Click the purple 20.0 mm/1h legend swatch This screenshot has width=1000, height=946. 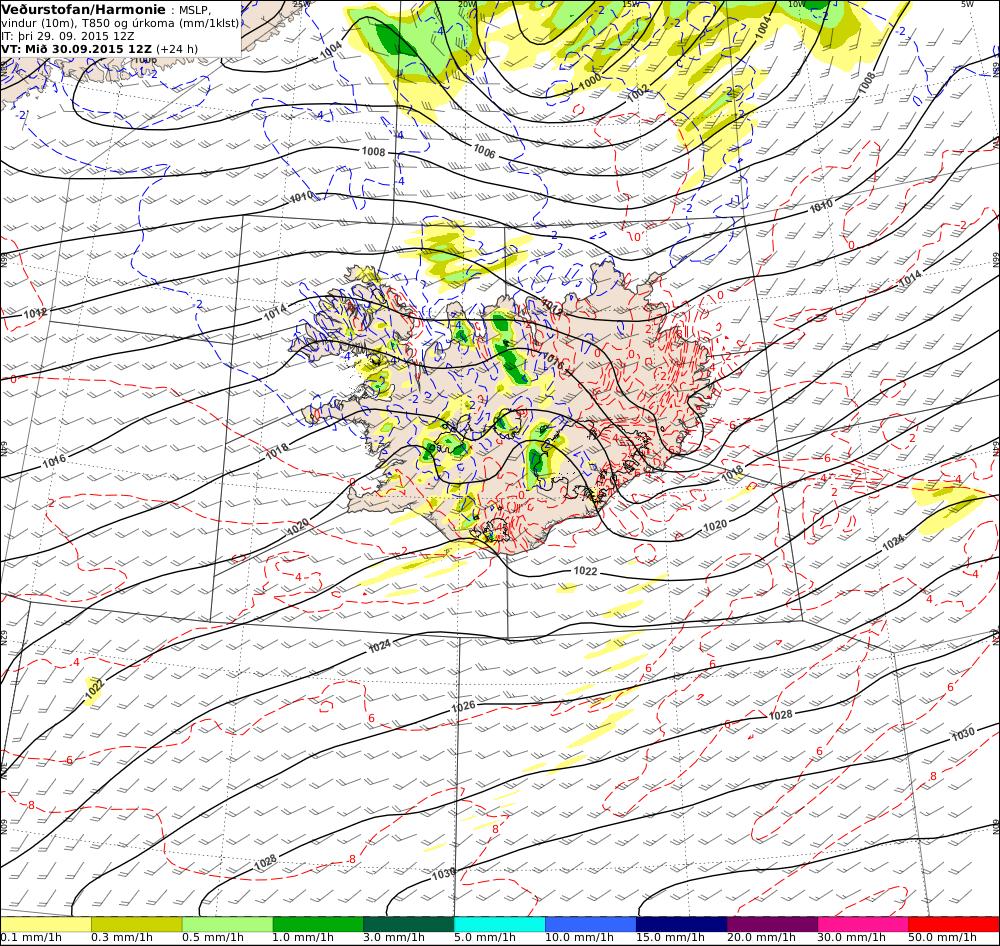772,924
